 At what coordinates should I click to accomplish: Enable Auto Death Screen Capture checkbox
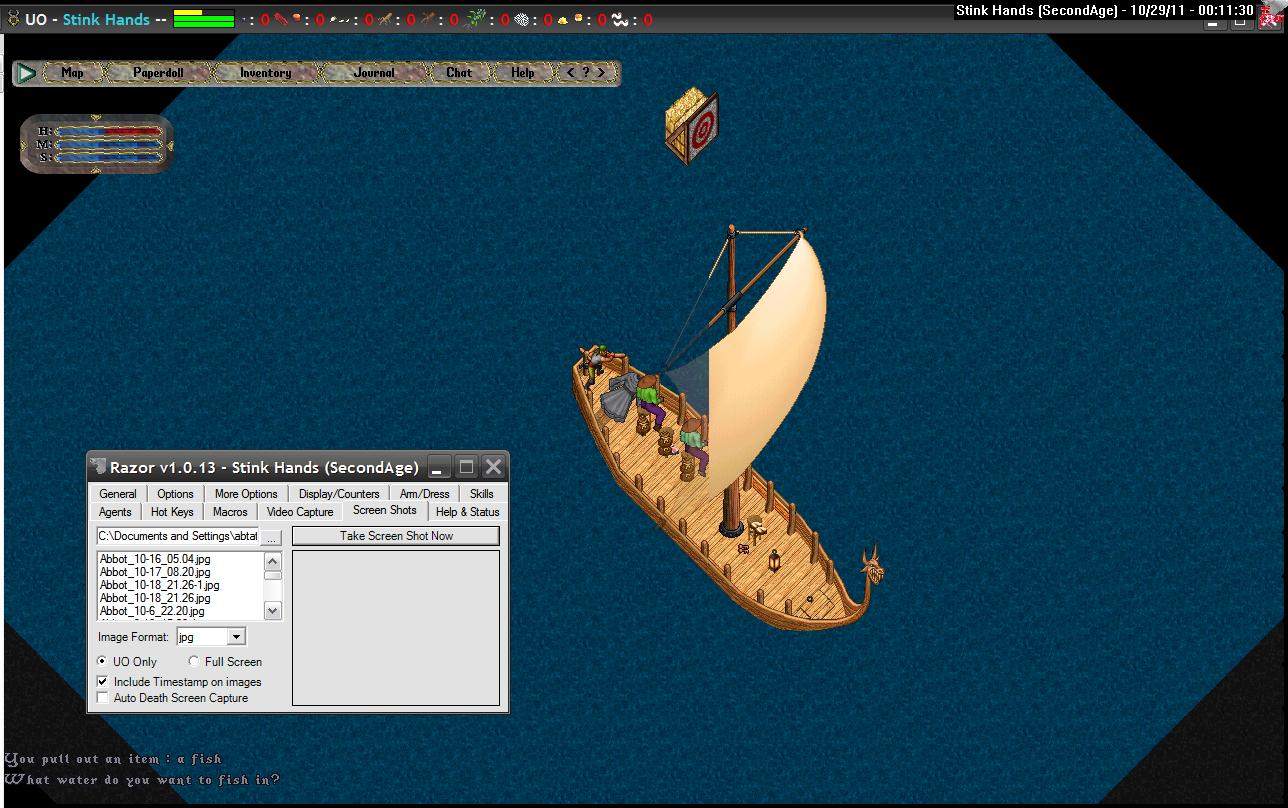pos(103,697)
